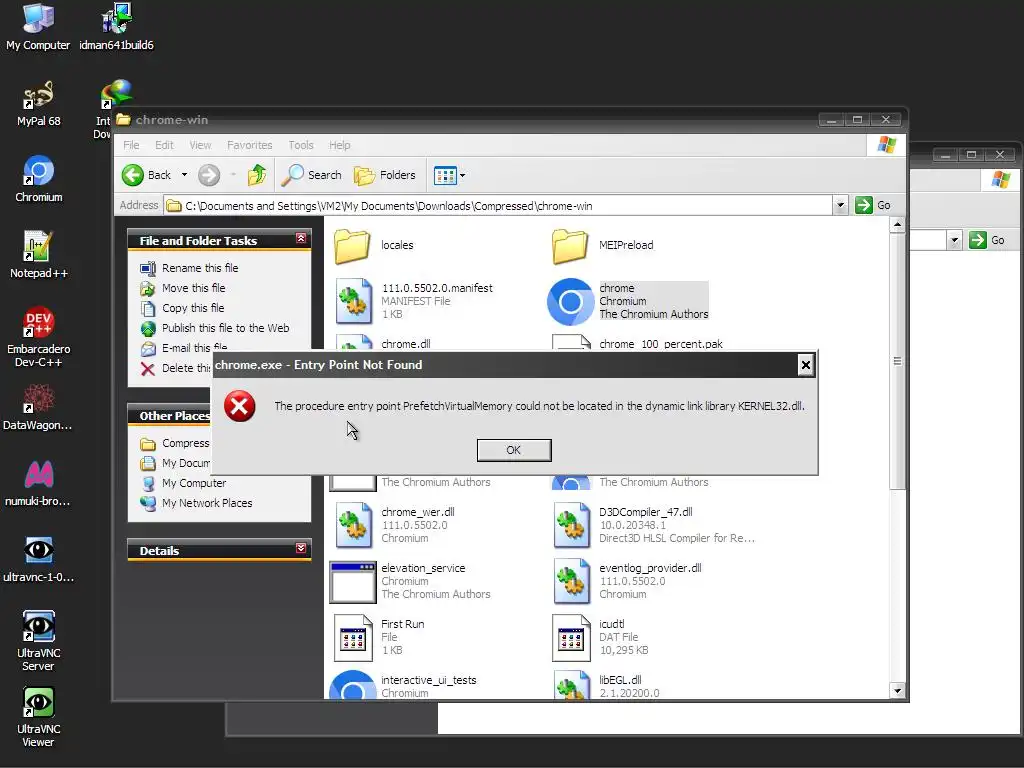Screen dimensions: 1024x768
Task: Click Move this file
Action: [193, 288]
